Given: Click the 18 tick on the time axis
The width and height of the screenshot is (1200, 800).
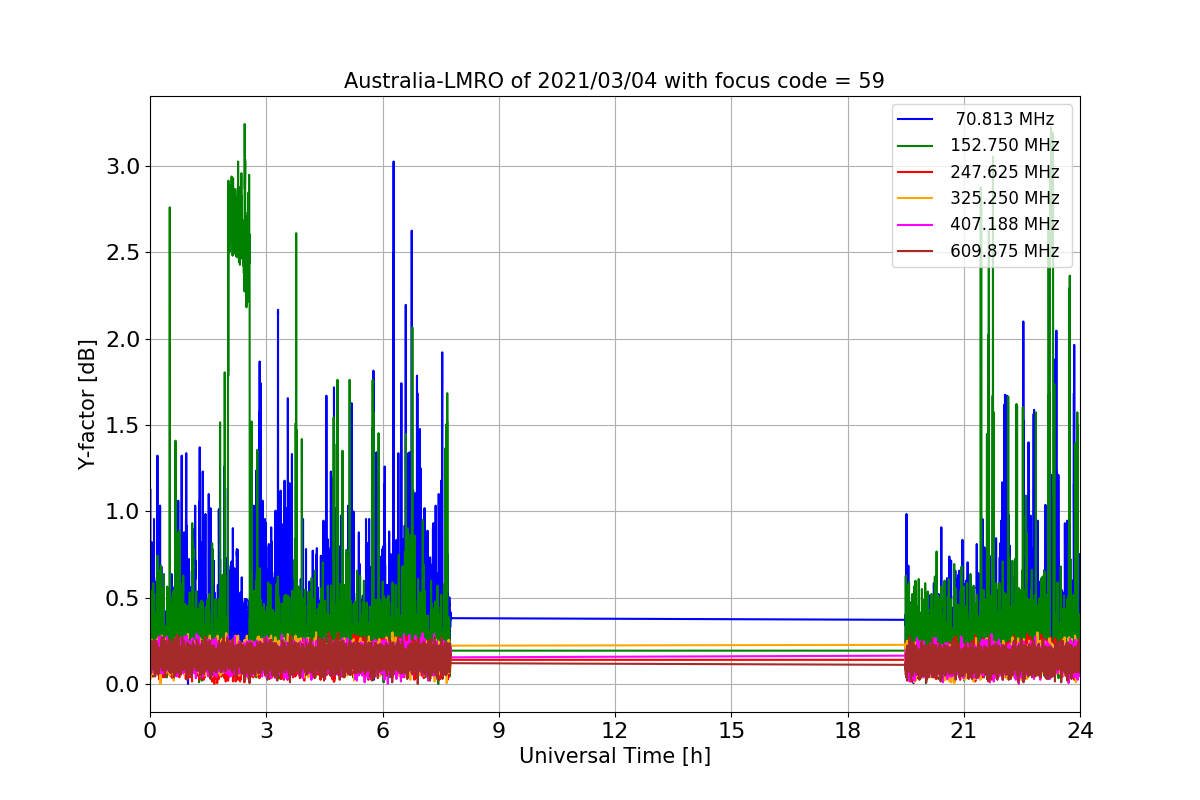Looking at the screenshot, I should click(848, 730).
